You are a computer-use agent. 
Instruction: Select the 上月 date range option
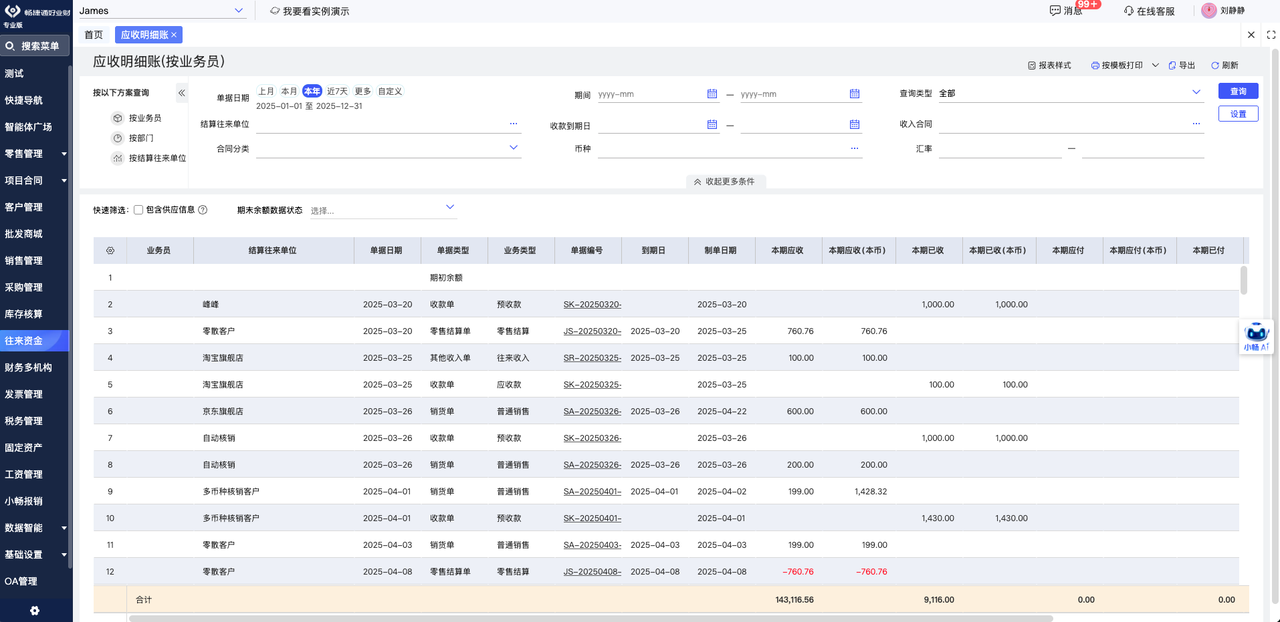pyautogui.click(x=266, y=91)
